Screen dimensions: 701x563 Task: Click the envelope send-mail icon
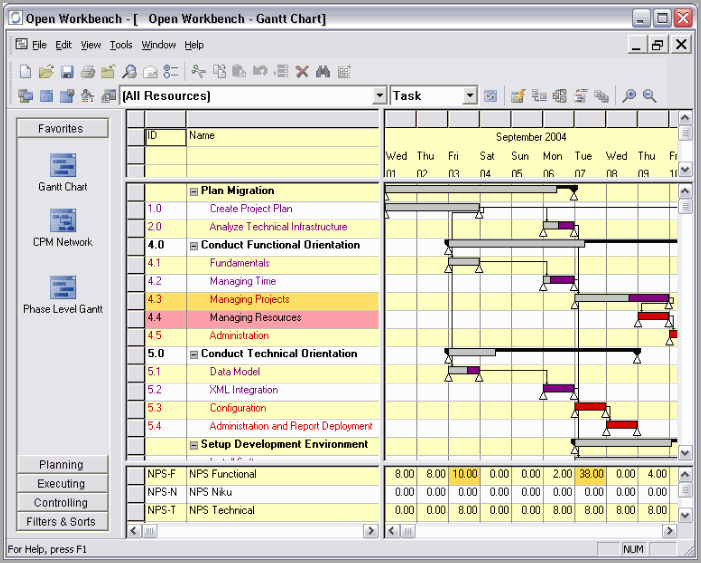click(150, 72)
